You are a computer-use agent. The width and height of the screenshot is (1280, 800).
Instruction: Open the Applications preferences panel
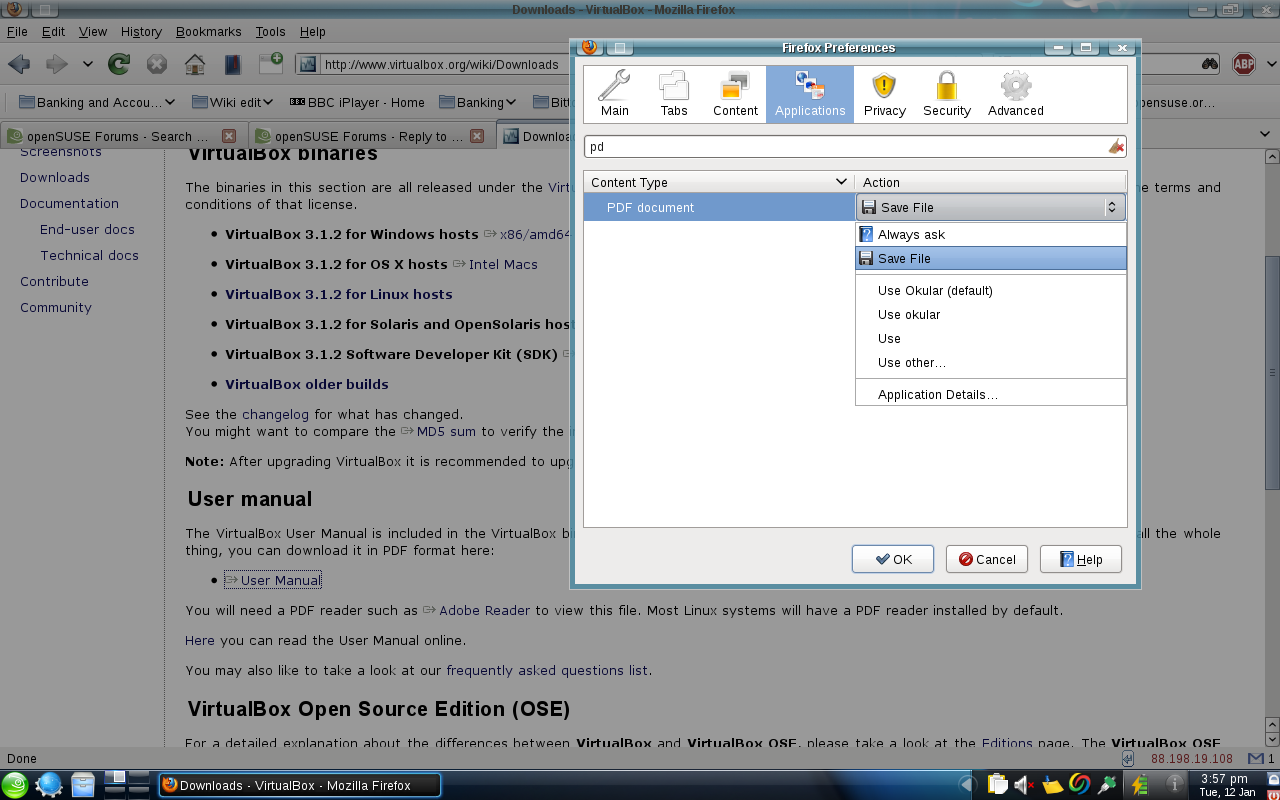(810, 94)
